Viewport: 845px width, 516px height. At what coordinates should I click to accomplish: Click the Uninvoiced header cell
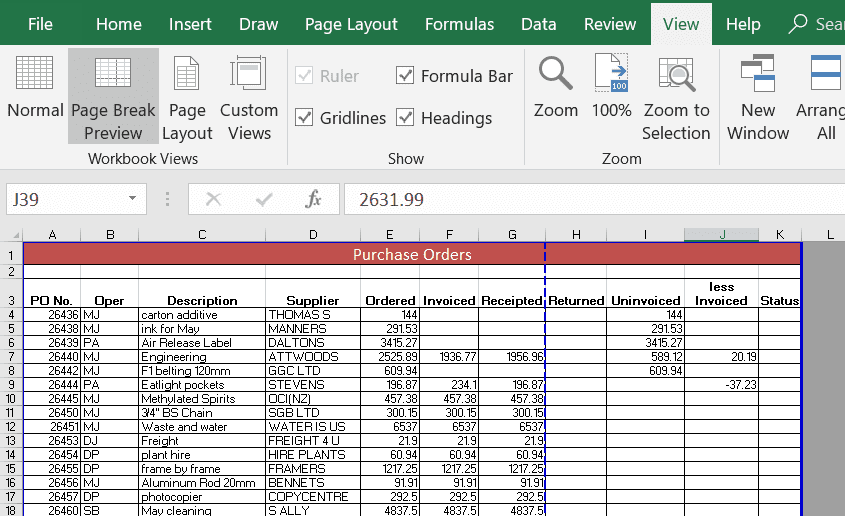(x=646, y=294)
